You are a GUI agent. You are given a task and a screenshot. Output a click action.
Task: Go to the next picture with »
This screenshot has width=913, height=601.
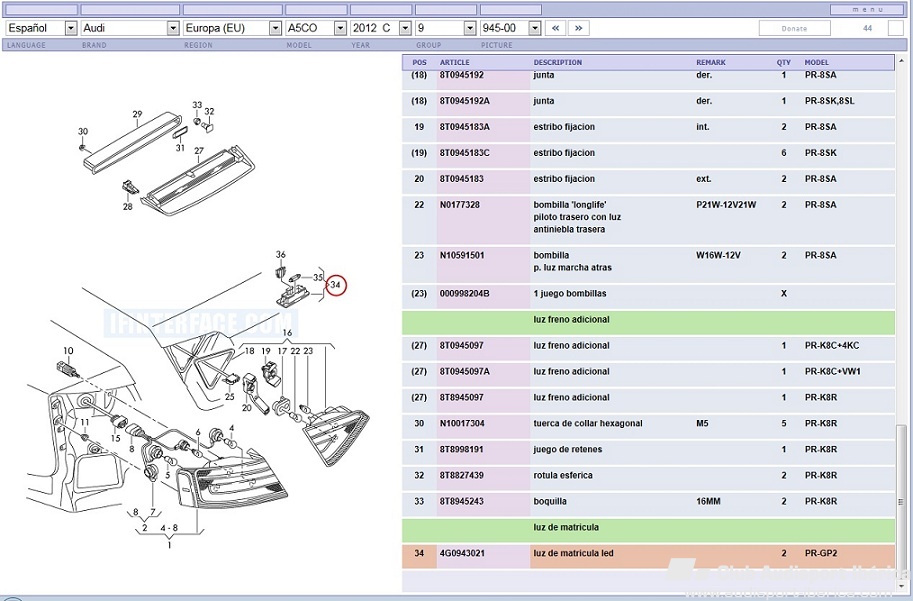coord(578,28)
